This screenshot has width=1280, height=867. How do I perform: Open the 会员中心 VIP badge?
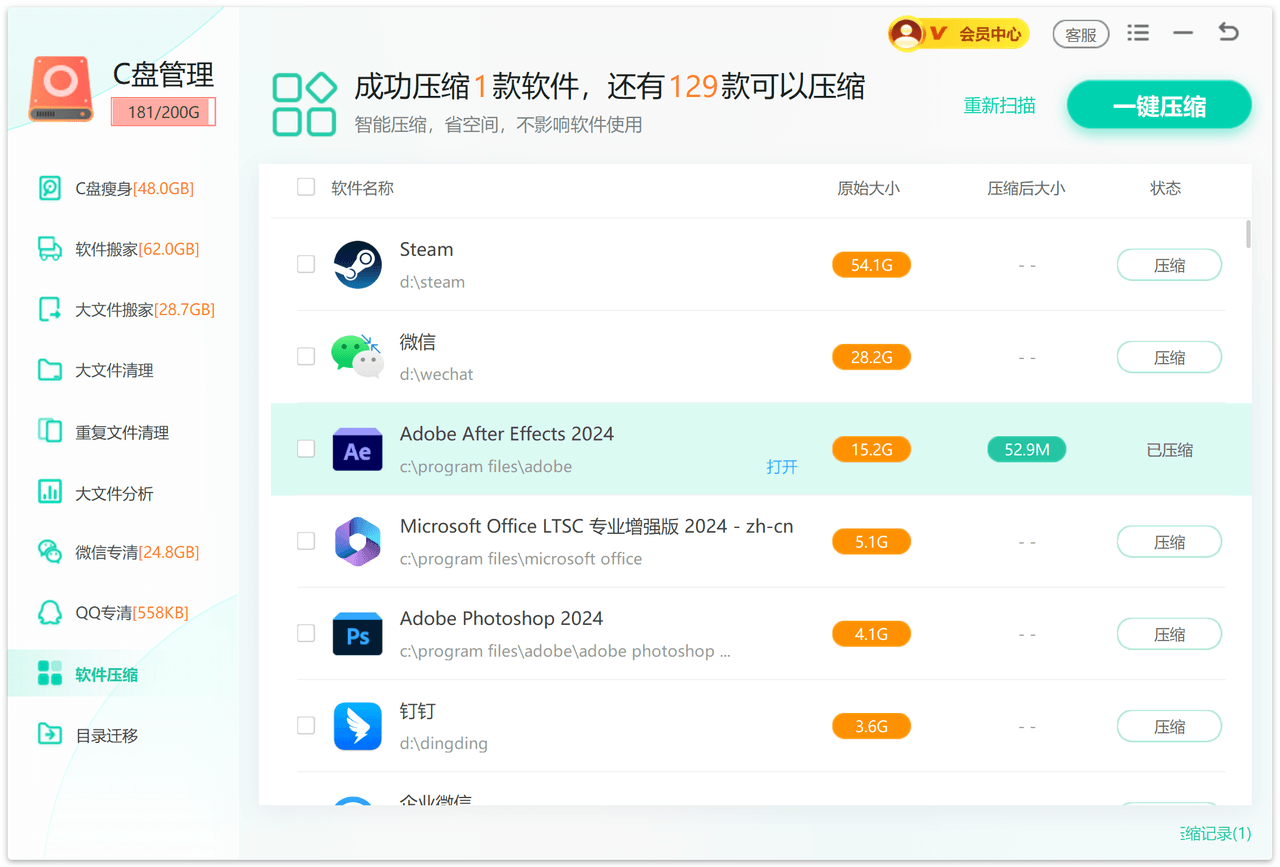[x=958, y=34]
